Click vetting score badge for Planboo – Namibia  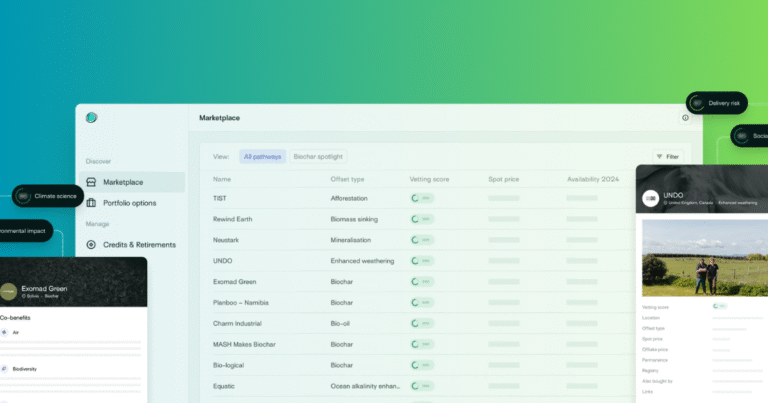click(x=422, y=303)
